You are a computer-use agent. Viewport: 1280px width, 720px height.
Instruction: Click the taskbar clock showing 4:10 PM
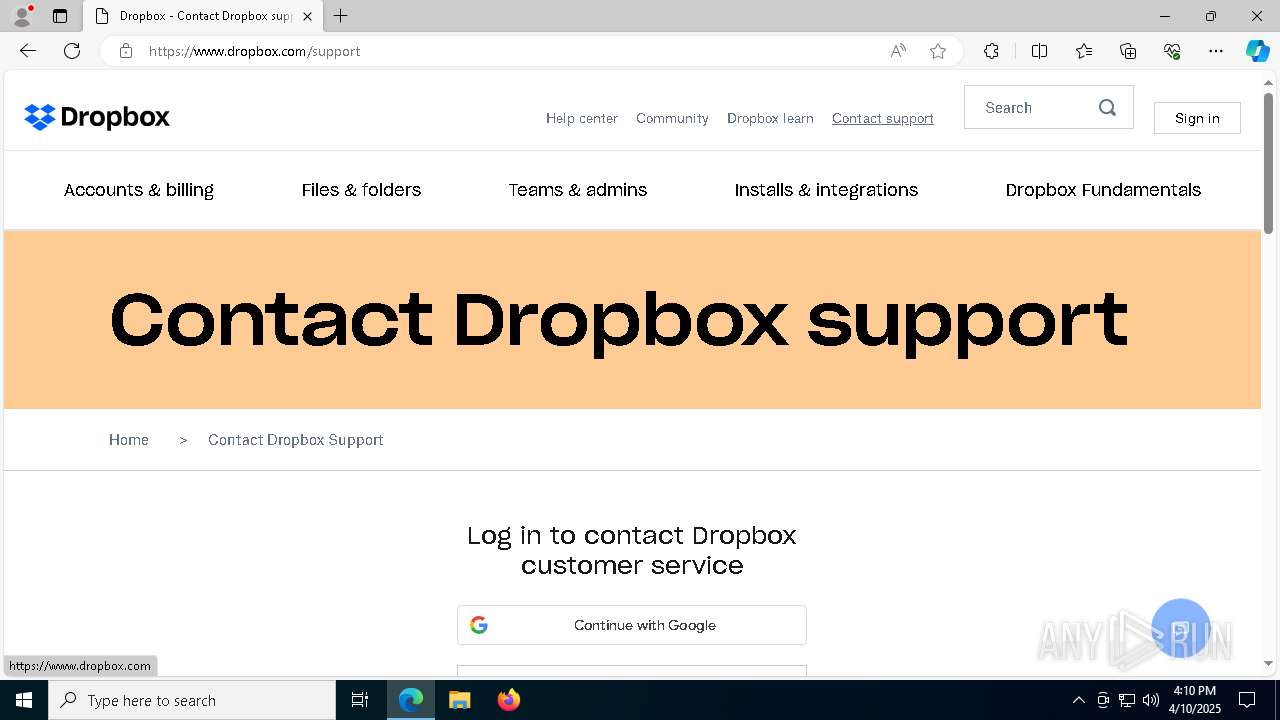pos(1195,700)
